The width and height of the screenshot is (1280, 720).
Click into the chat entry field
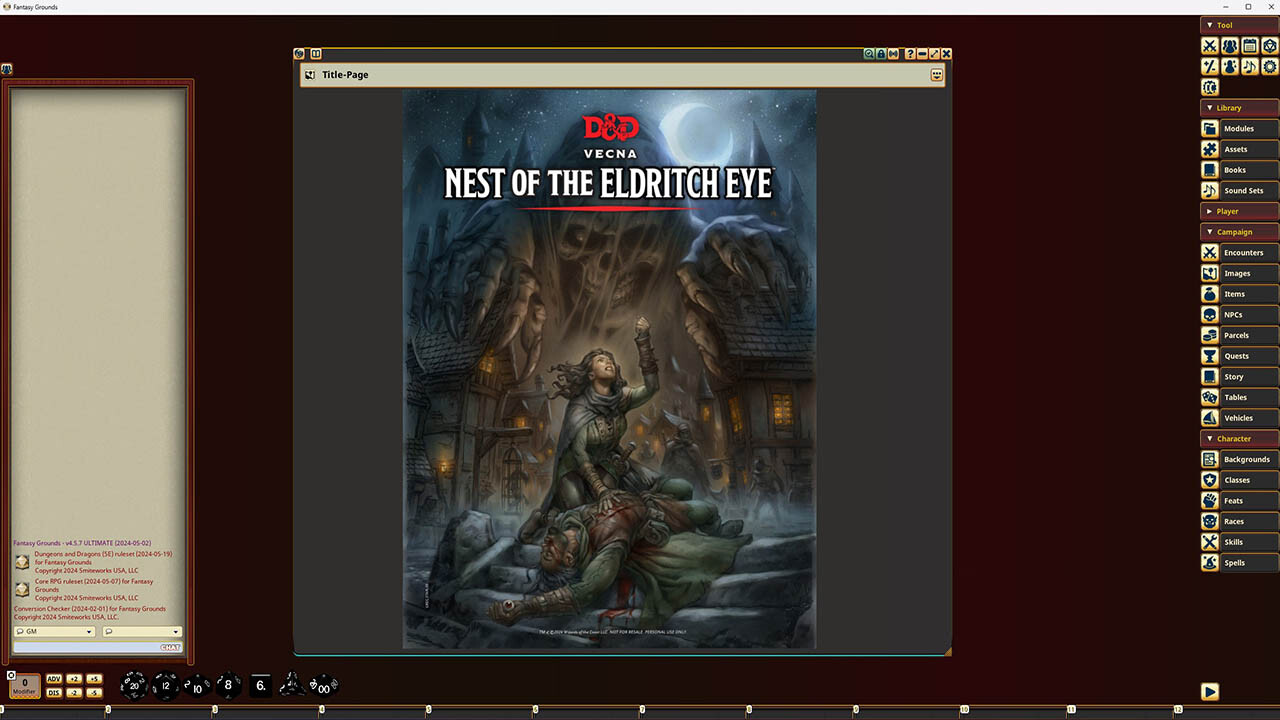click(85, 647)
